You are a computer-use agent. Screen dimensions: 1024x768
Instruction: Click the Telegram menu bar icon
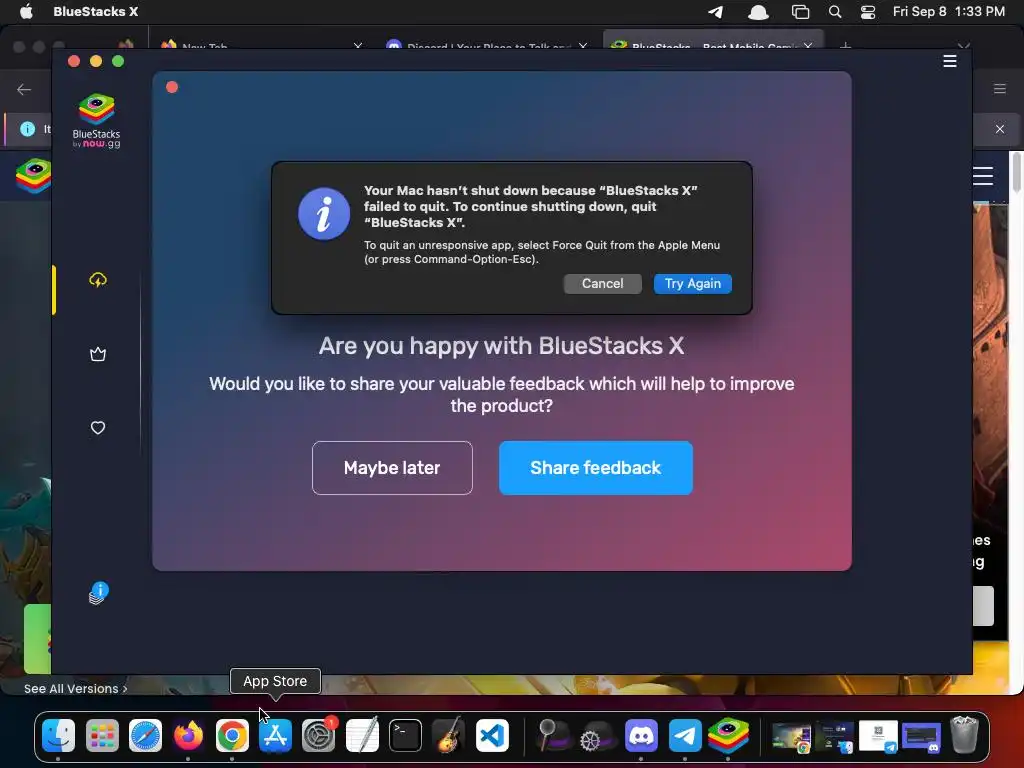pyautogui.click(x=716, y=12)
